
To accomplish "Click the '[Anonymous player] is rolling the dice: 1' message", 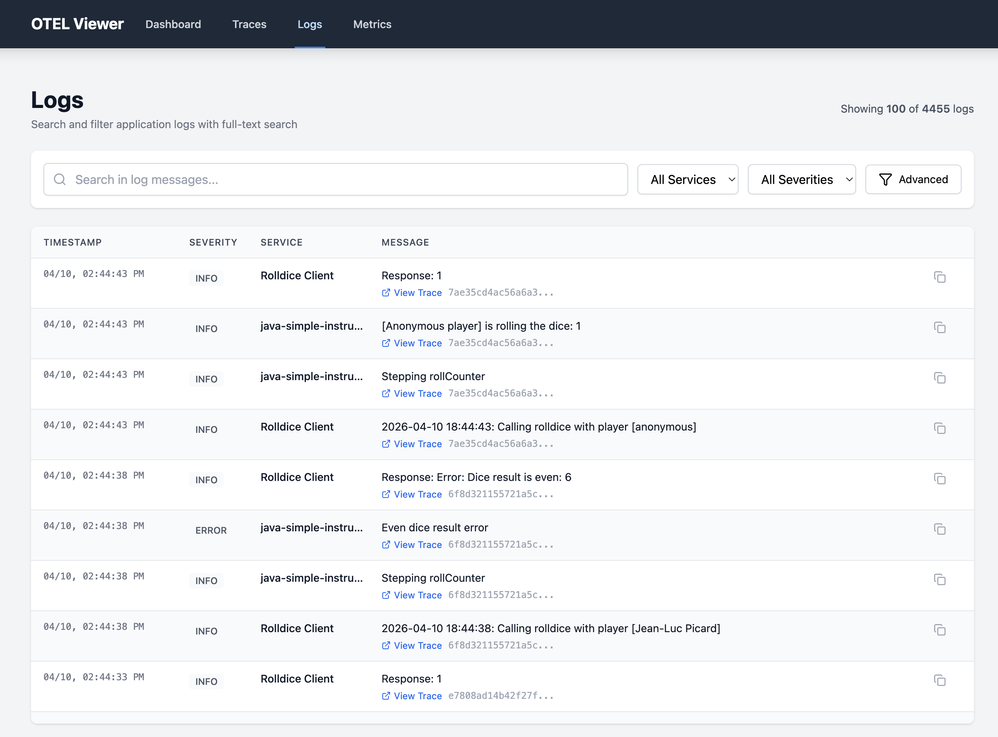I will [481, 326].
